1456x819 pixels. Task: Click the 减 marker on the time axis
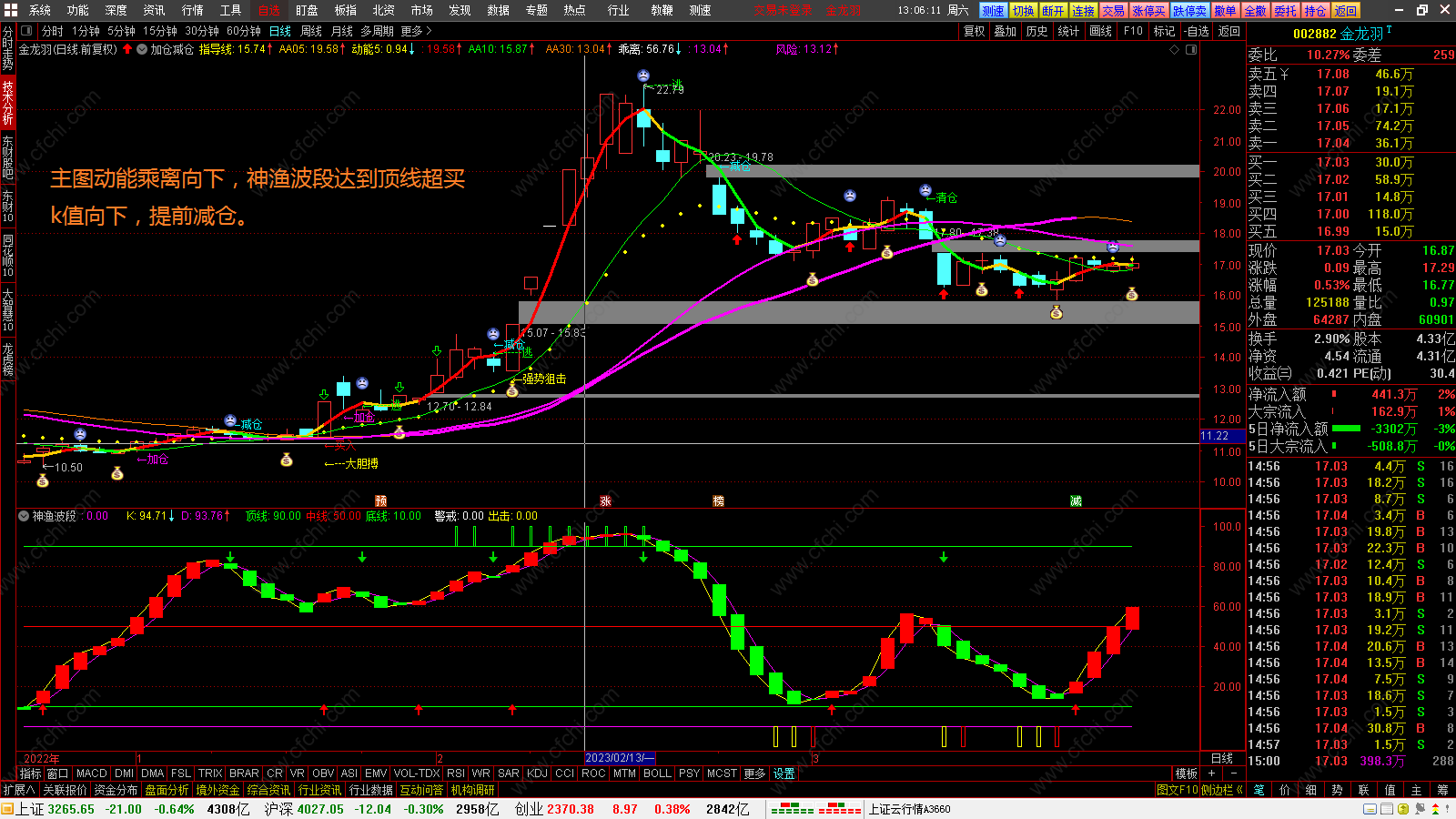click(1076, 501)
